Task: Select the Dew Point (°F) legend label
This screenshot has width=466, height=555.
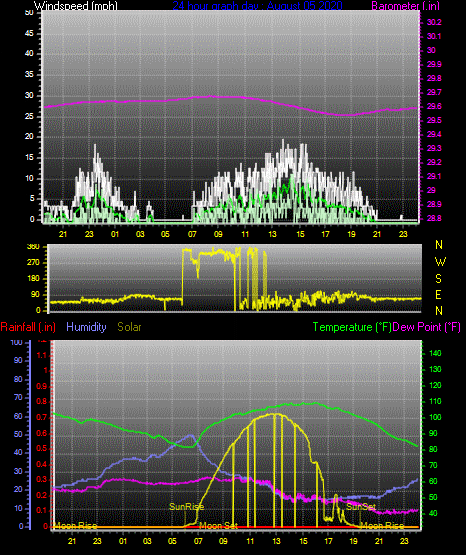Action: (426, 327)
